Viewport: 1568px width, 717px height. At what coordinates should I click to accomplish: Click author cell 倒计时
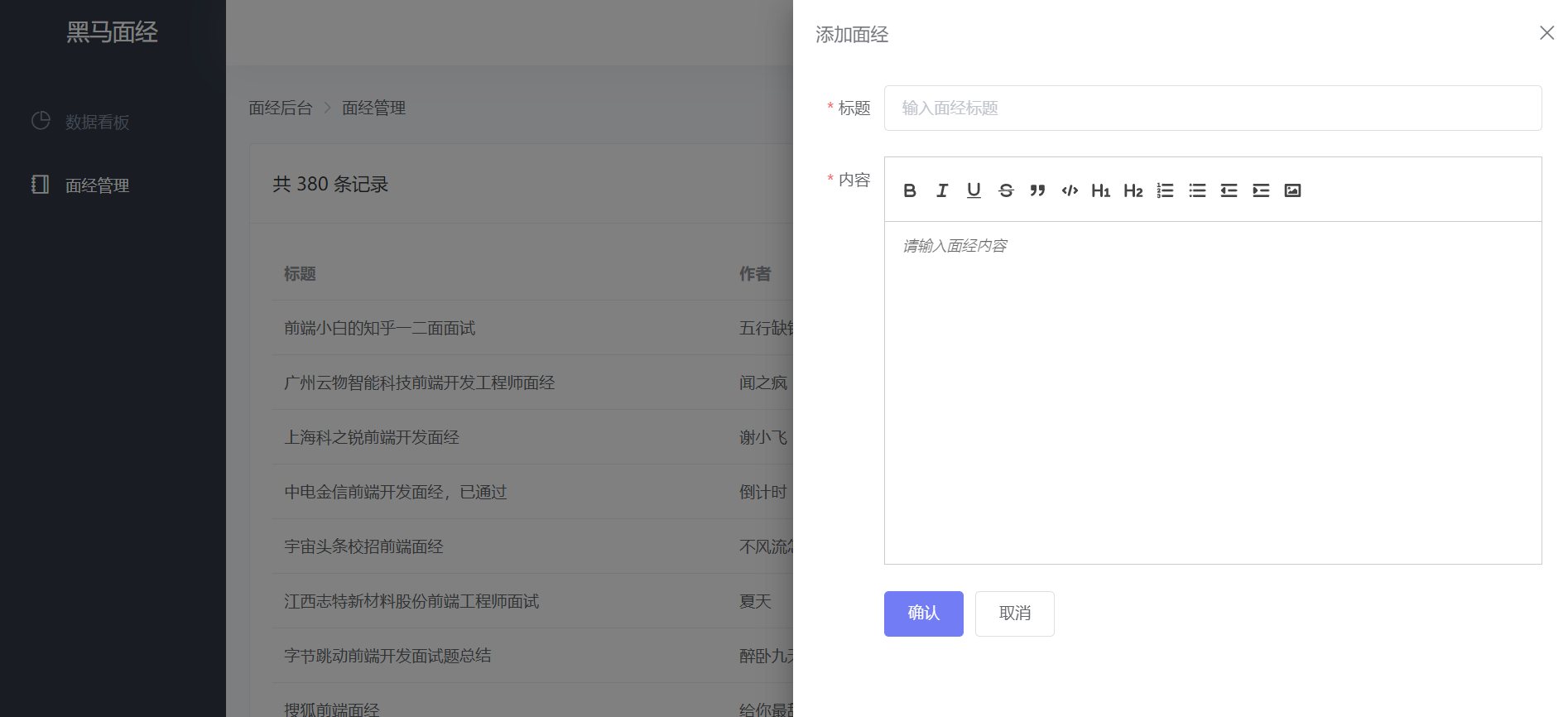point(763,492)
